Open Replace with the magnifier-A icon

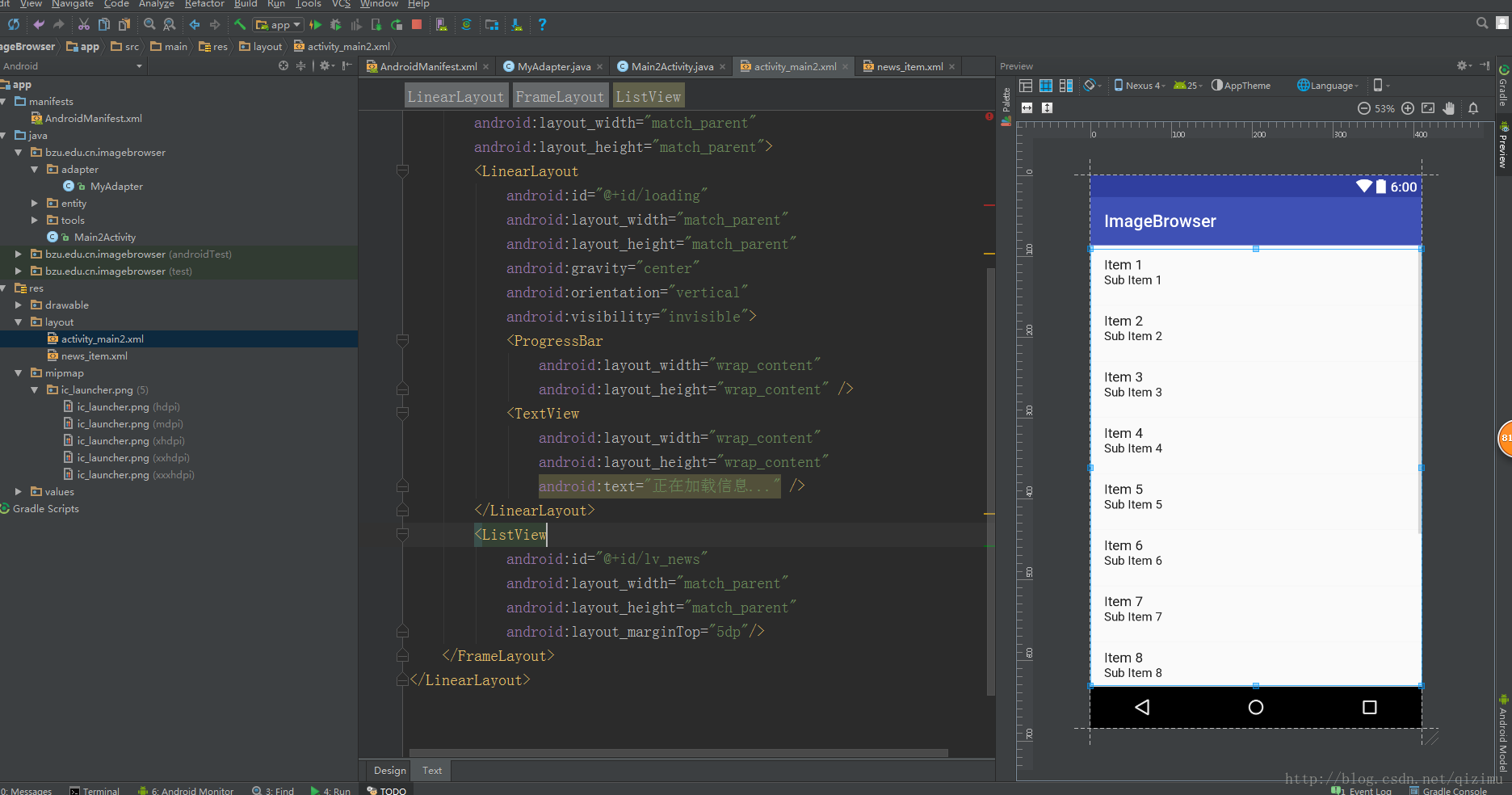170,24
